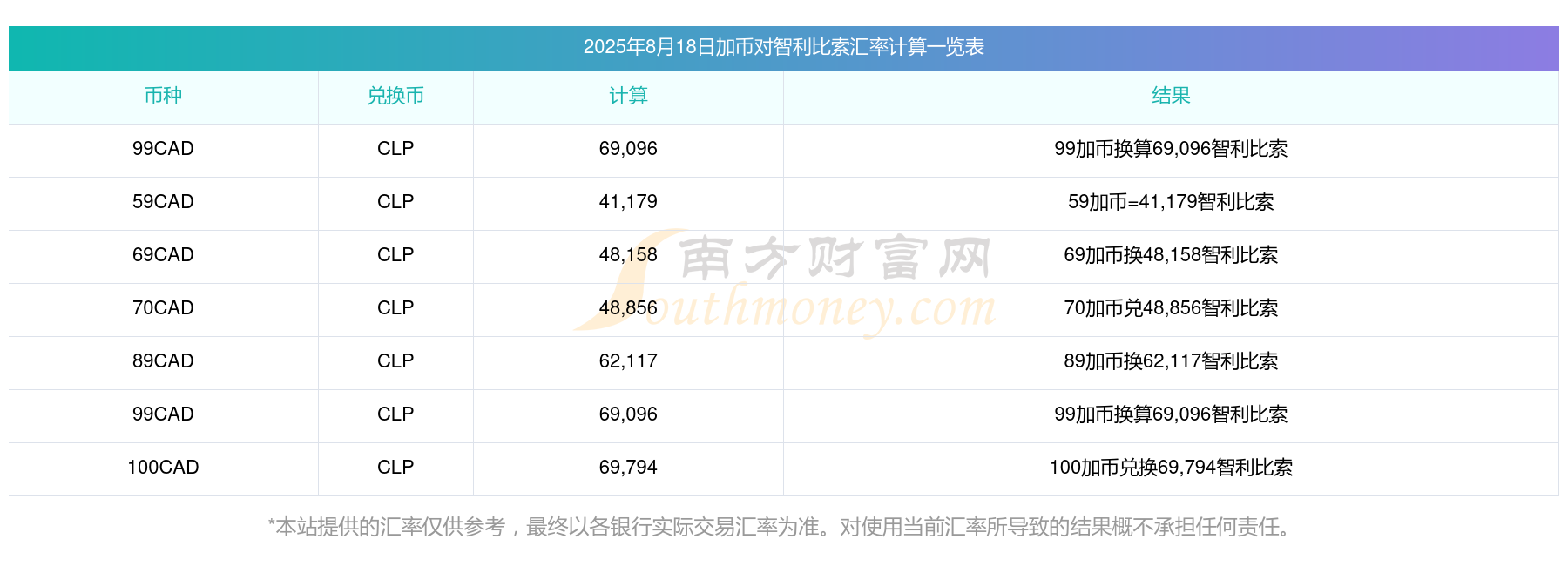The height and width of the screenshot is (566, 1568).
Task: Click result text 70加币兑48,856智利比索
Action: (1171, 308)
